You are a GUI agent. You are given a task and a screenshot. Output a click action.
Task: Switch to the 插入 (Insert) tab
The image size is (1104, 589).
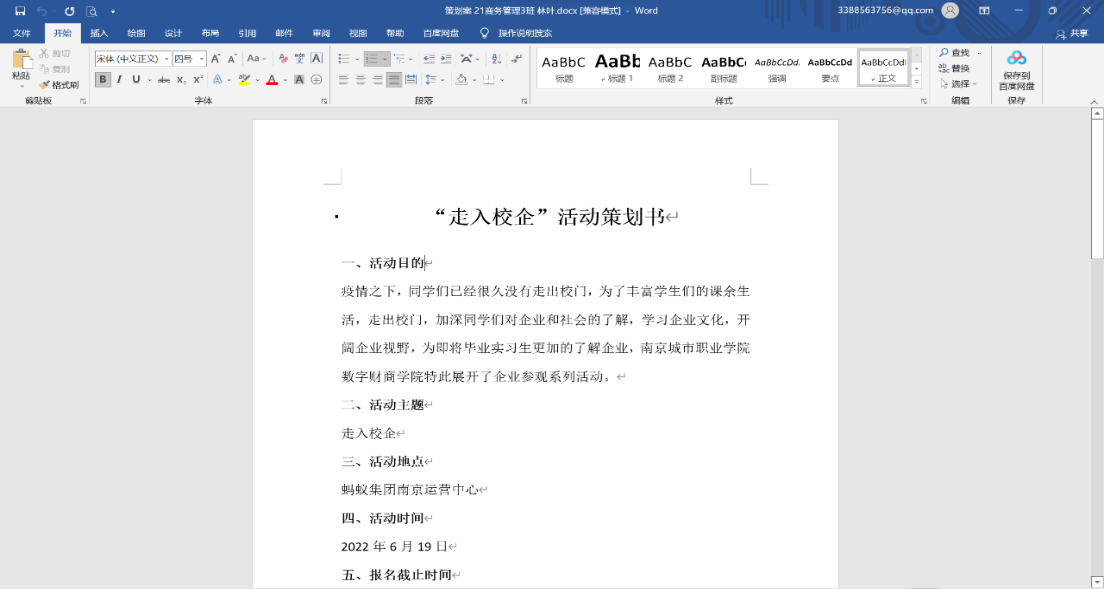[99, 33]
